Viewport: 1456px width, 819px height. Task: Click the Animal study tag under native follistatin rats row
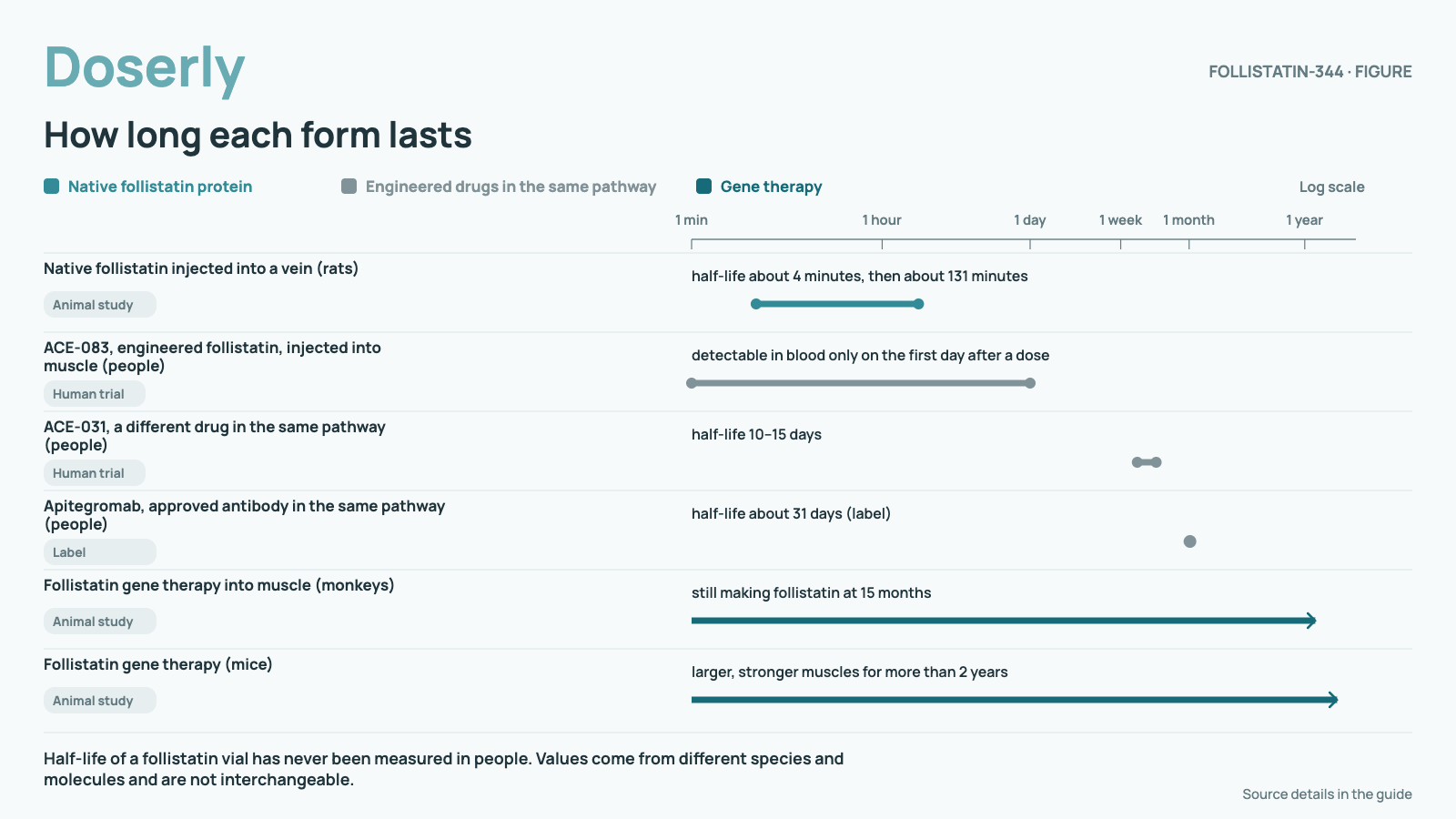pyautogui.click(x=100, y=305)
